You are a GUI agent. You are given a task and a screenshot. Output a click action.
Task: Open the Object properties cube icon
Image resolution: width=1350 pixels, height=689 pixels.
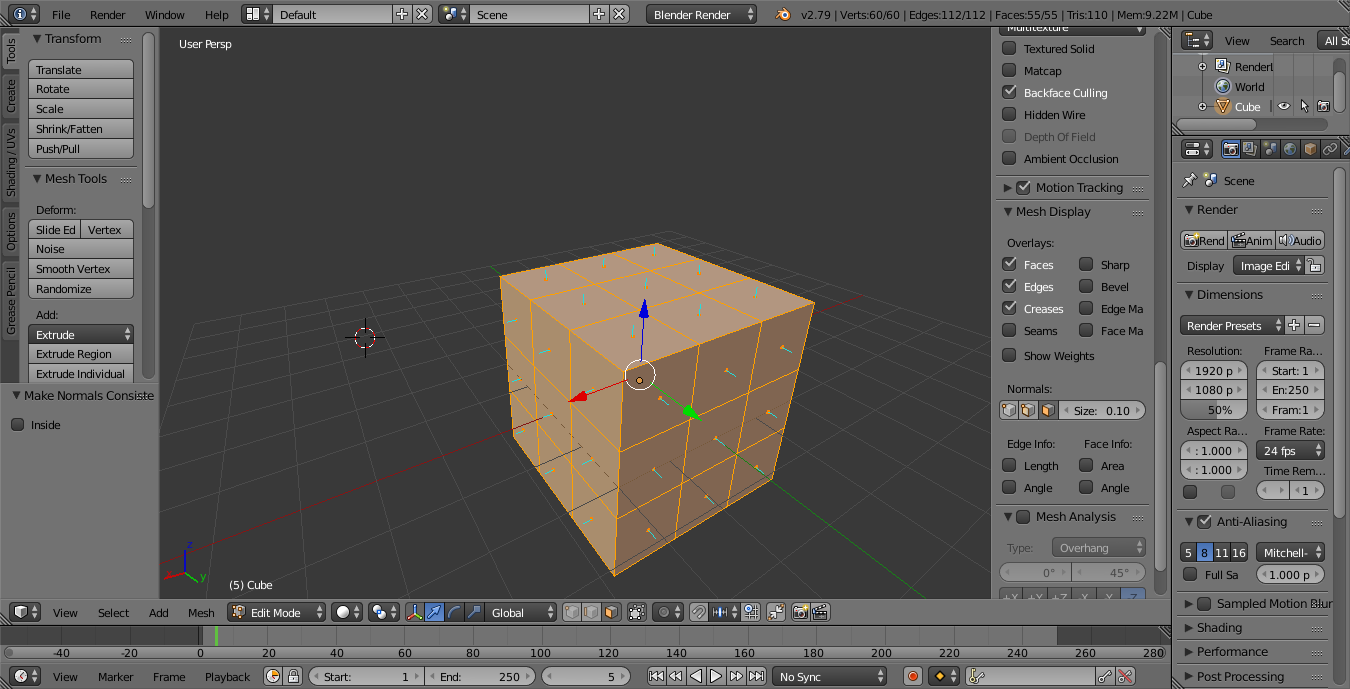pyautogui.click(x=1310, y=149)
